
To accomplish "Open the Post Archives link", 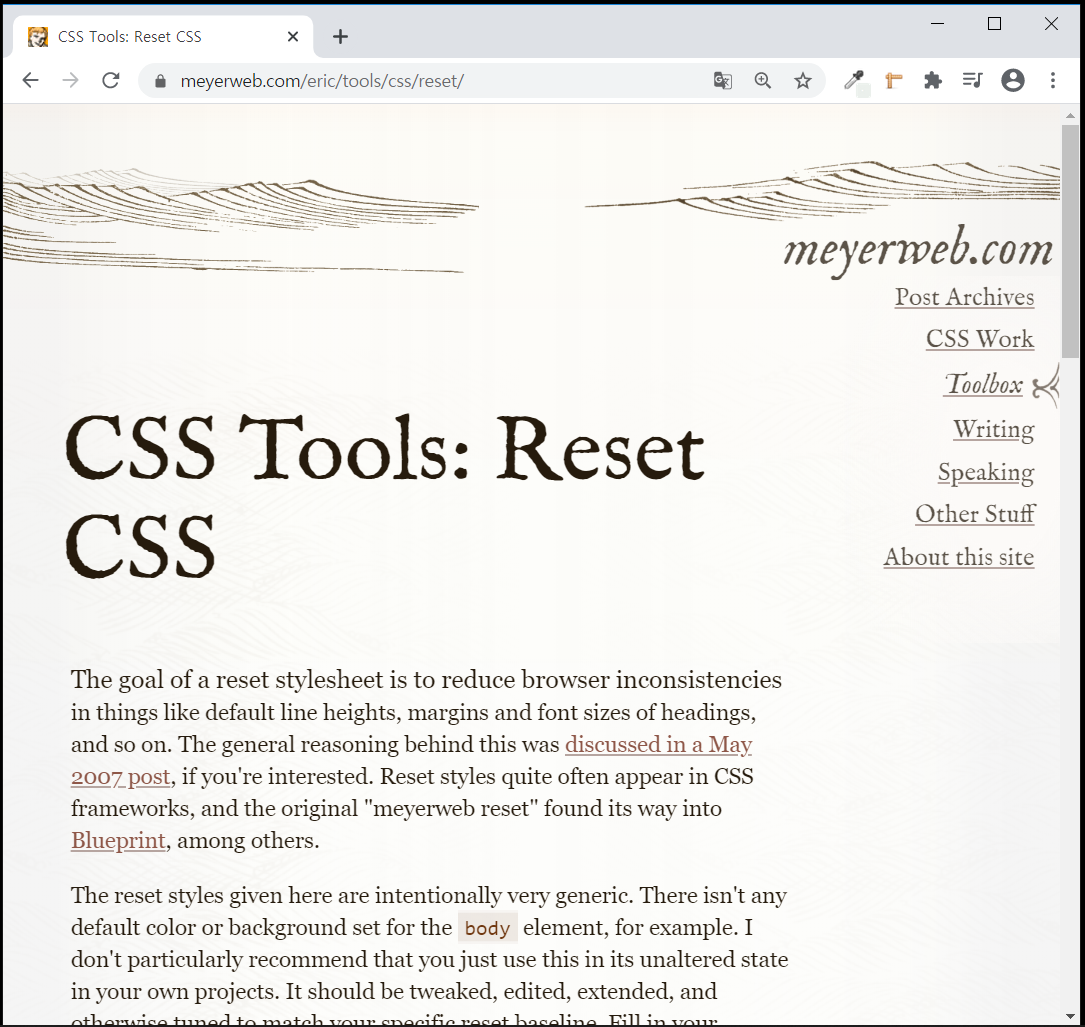I will click(x=964, y=297).
